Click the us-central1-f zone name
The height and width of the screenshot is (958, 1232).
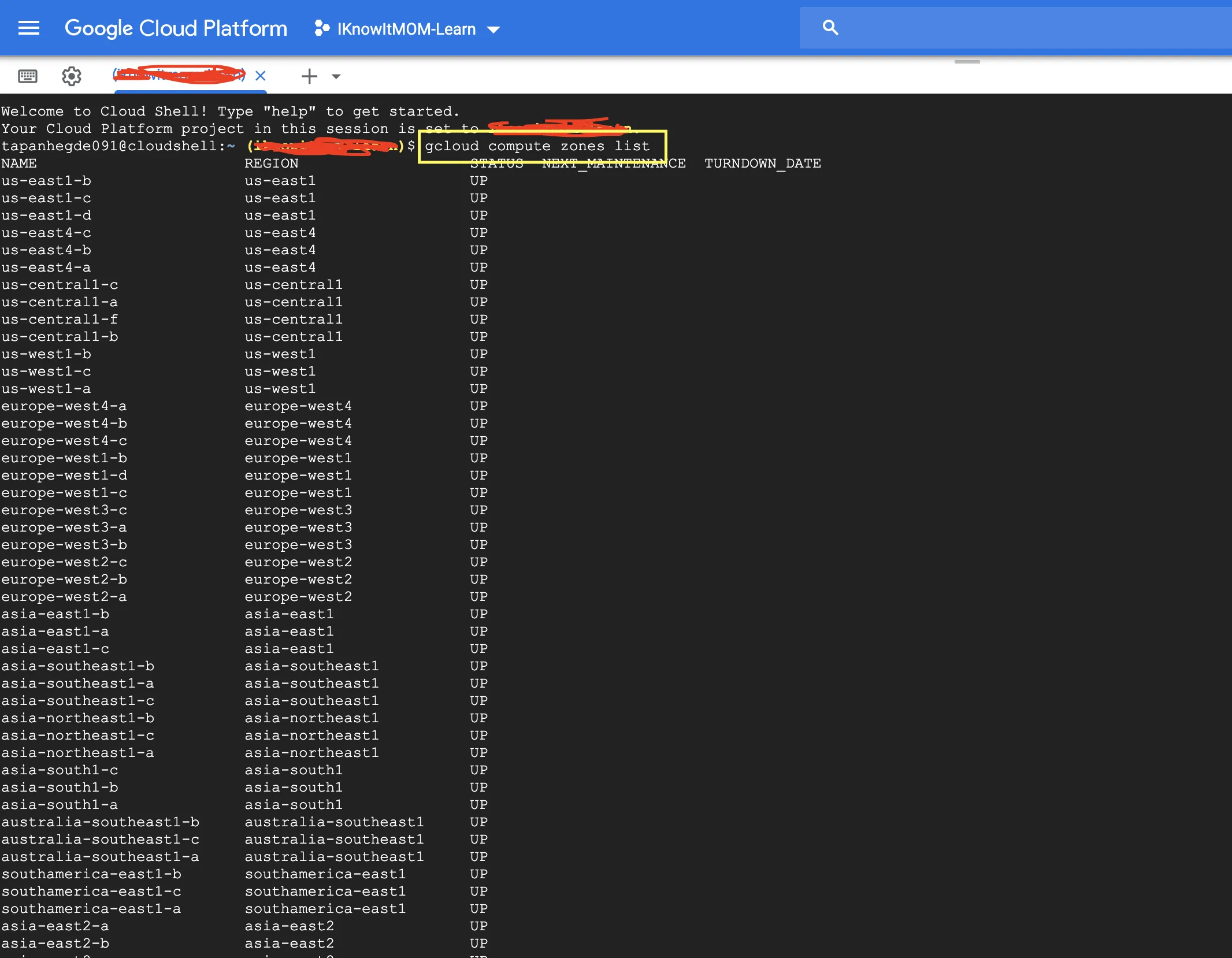pyautogui.click(x=60, y=320)
